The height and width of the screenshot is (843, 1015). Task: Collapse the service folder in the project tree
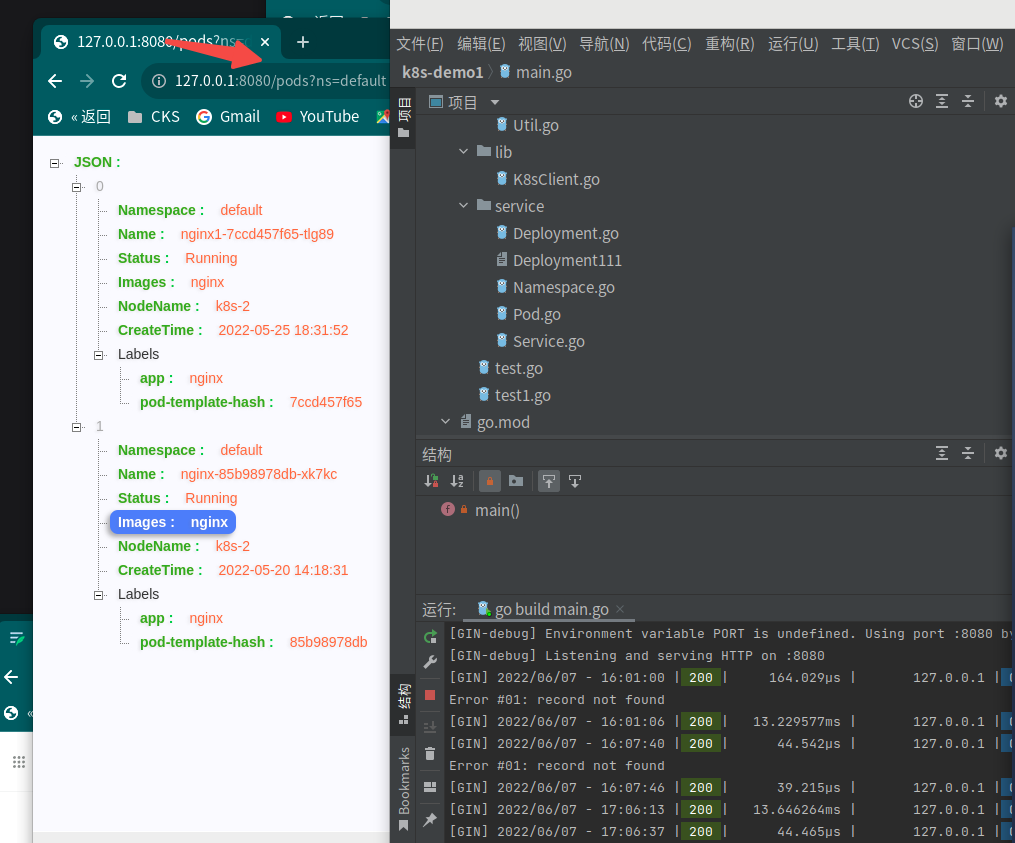(x=463, y=205)
